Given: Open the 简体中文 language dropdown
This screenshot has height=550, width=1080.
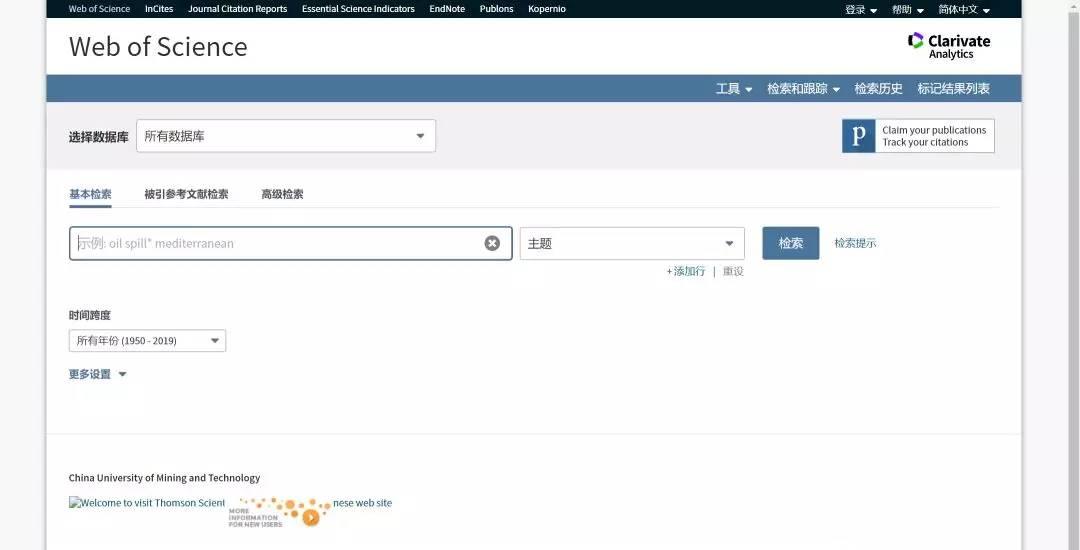Looking at the screenshot, I should click(964, 10).
